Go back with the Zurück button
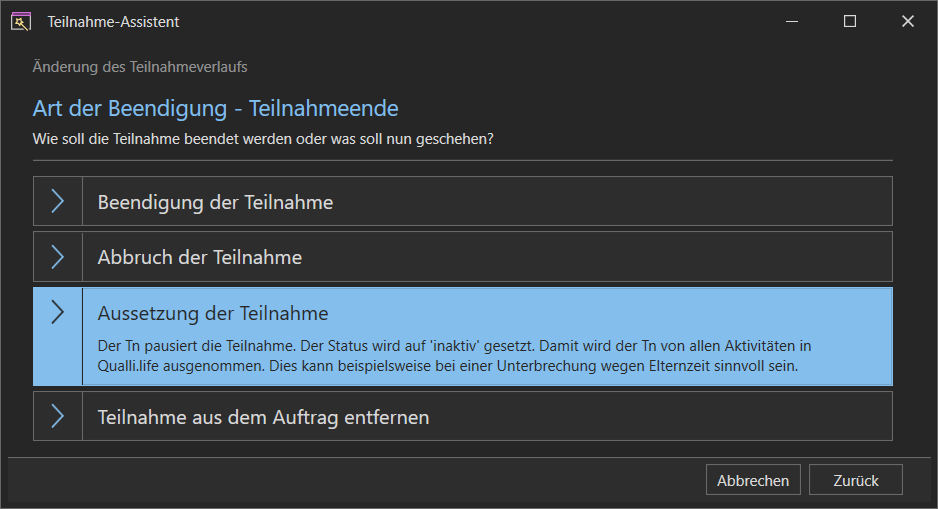The width and height of the screenshot is (938, 509). pyautogui.click(x=855, y=480)
